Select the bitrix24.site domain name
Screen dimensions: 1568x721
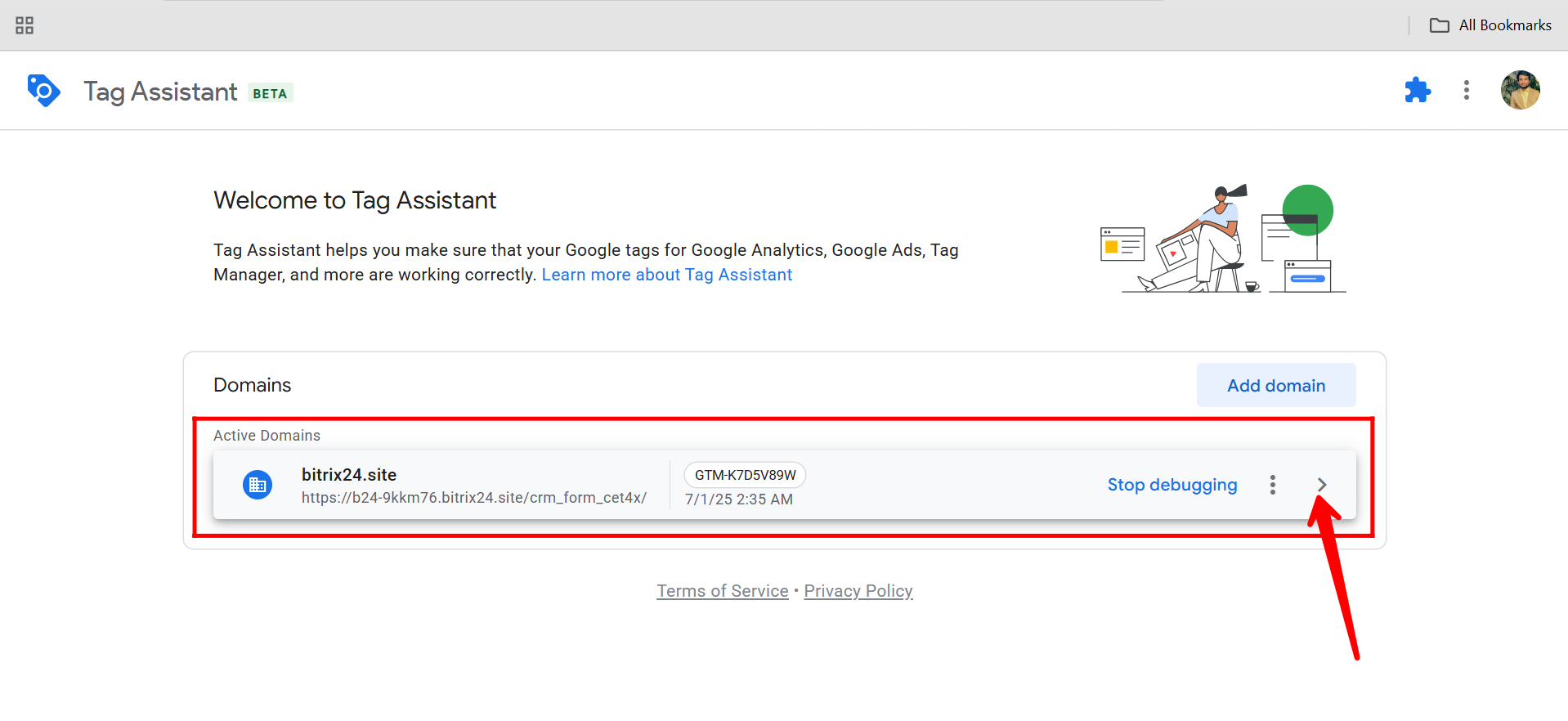pos(349,475)
